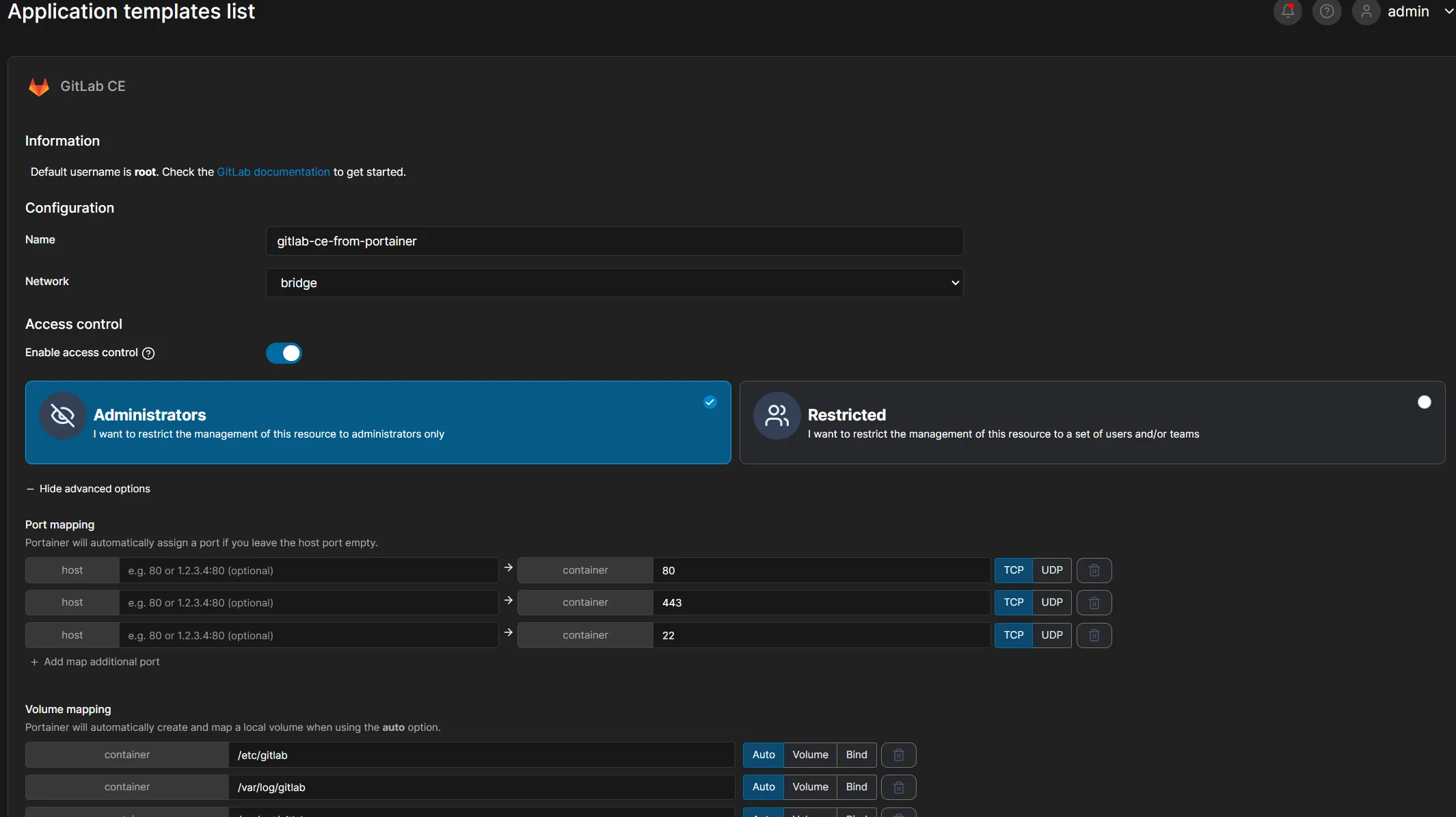Click the access control help tooltip icon
1456x817 pixels.
(x=148, y=353)
